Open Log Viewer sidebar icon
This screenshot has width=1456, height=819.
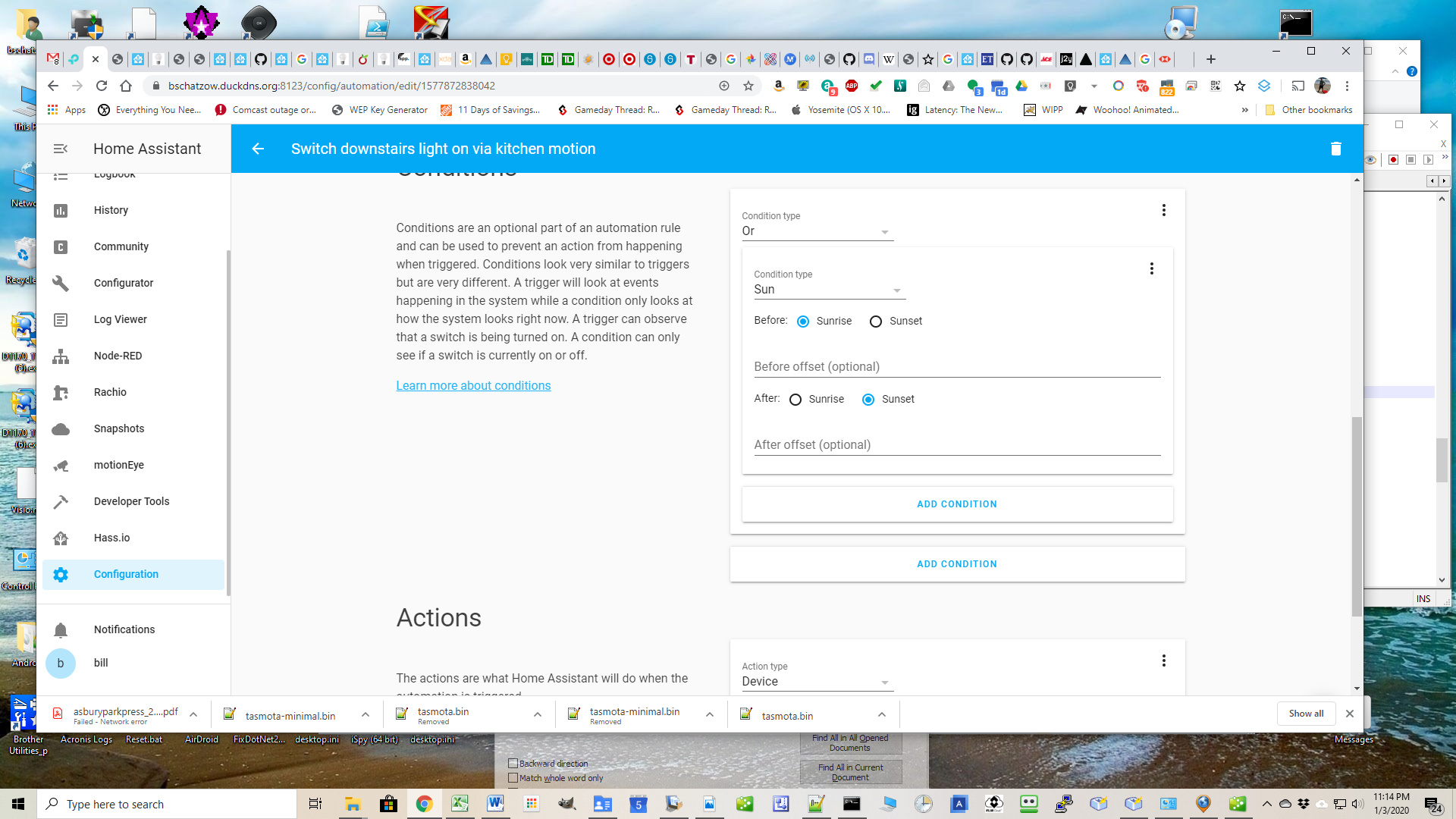point(61,319)
